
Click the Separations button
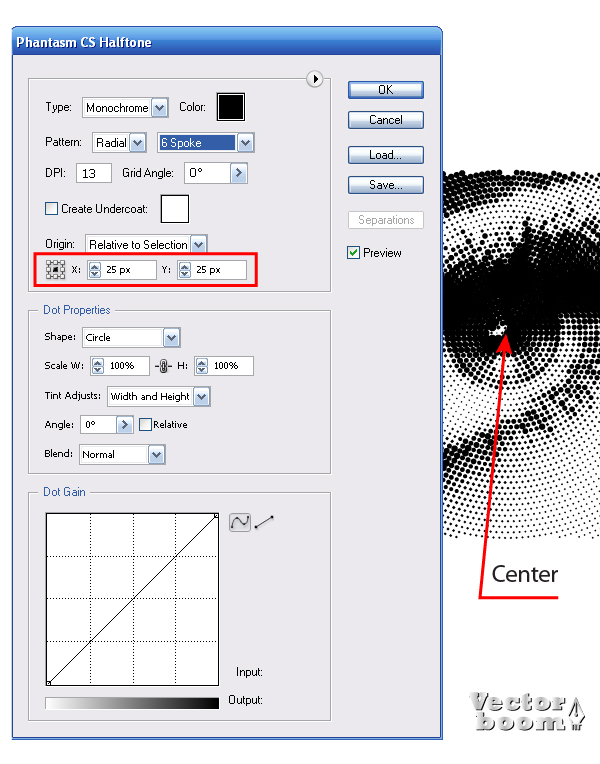coord(386,220)
